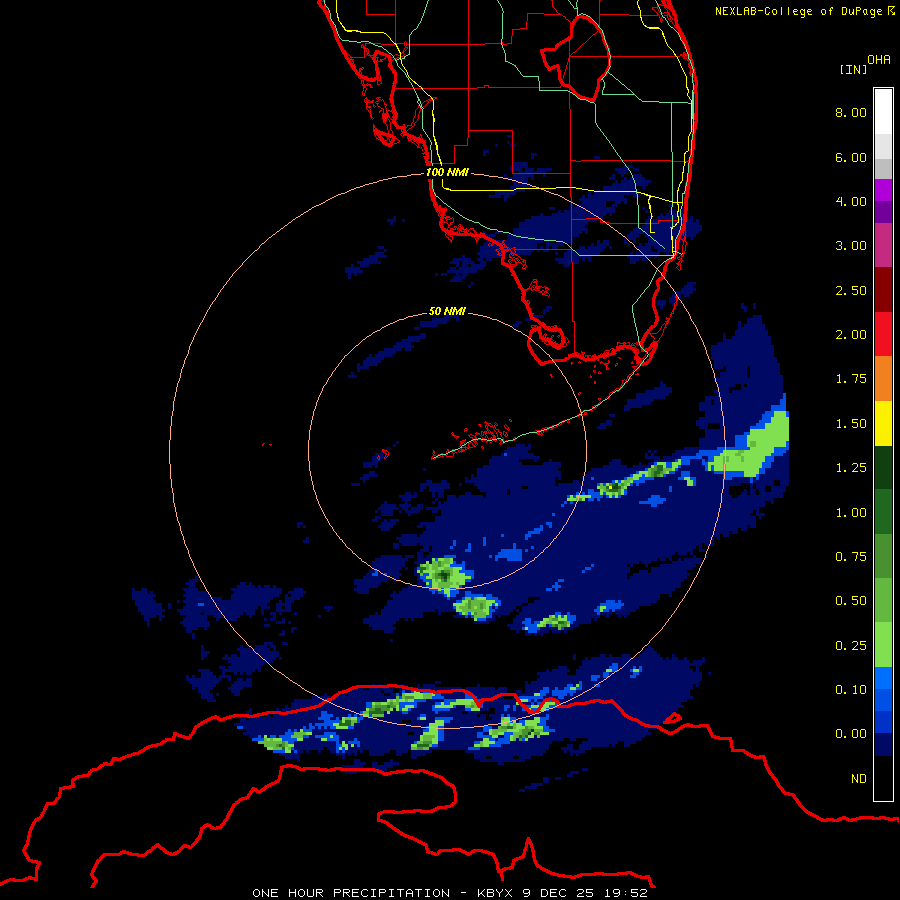Click the 100 NMI range ring label

coord(447,172)
